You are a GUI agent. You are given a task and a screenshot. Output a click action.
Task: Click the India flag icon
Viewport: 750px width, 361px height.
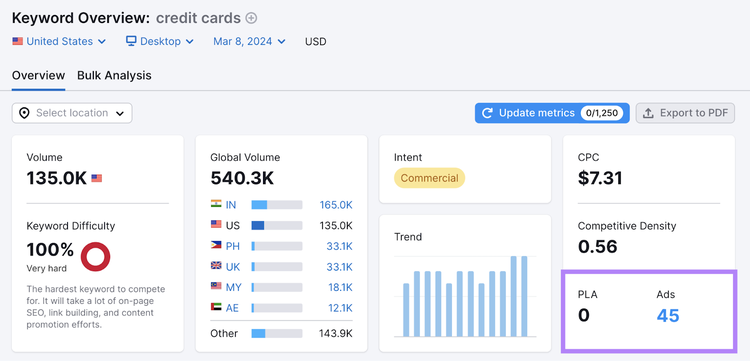point(216,204)
